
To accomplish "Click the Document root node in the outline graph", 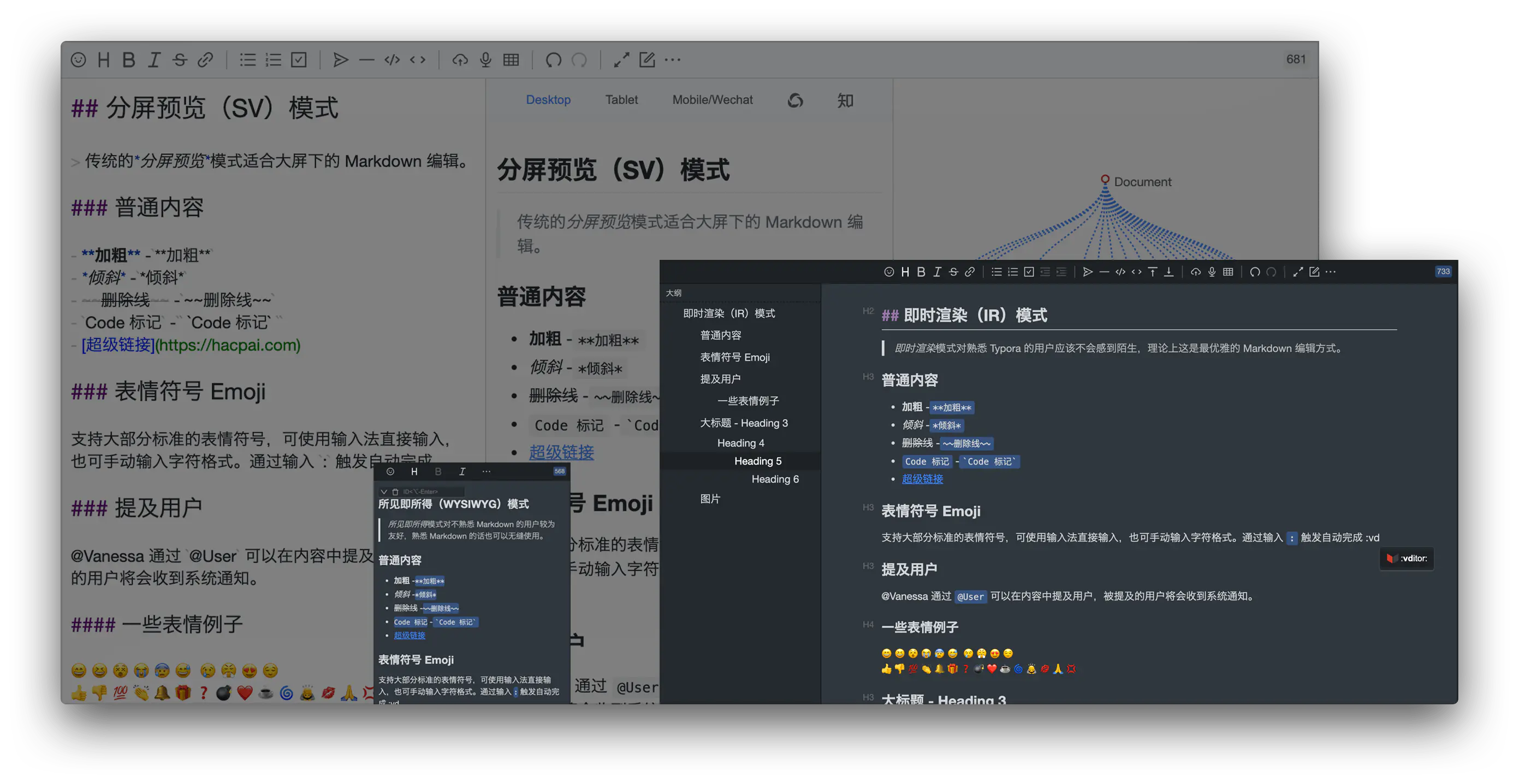I will (1105, 179).
